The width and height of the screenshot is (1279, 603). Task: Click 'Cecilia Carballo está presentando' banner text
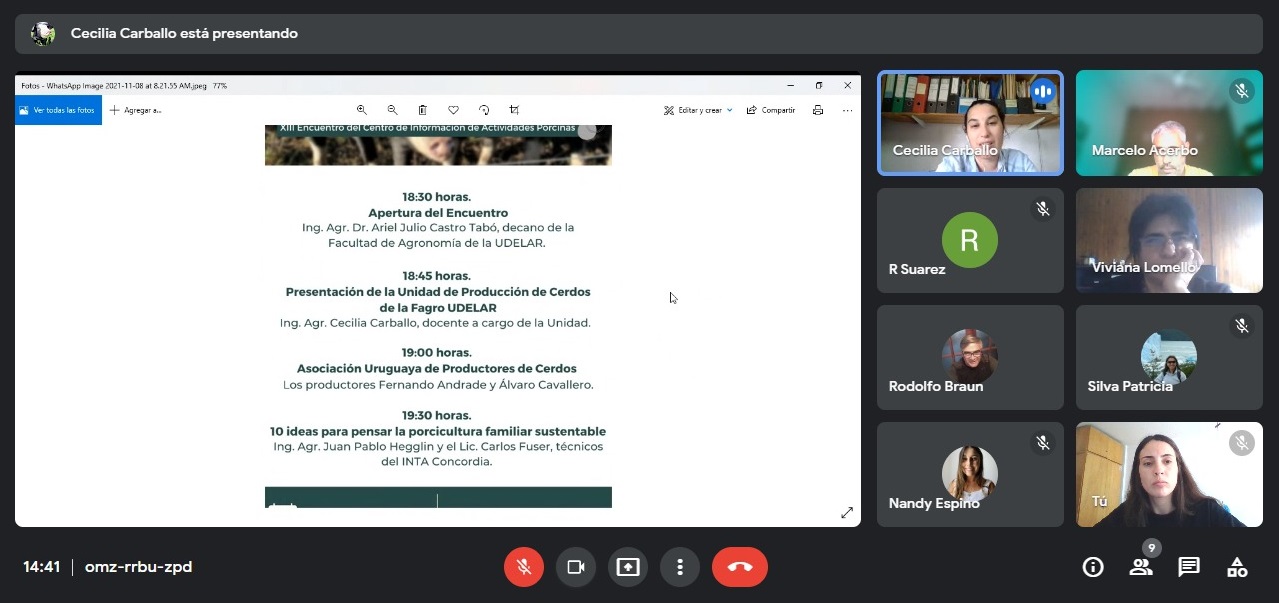click(184, 33)
